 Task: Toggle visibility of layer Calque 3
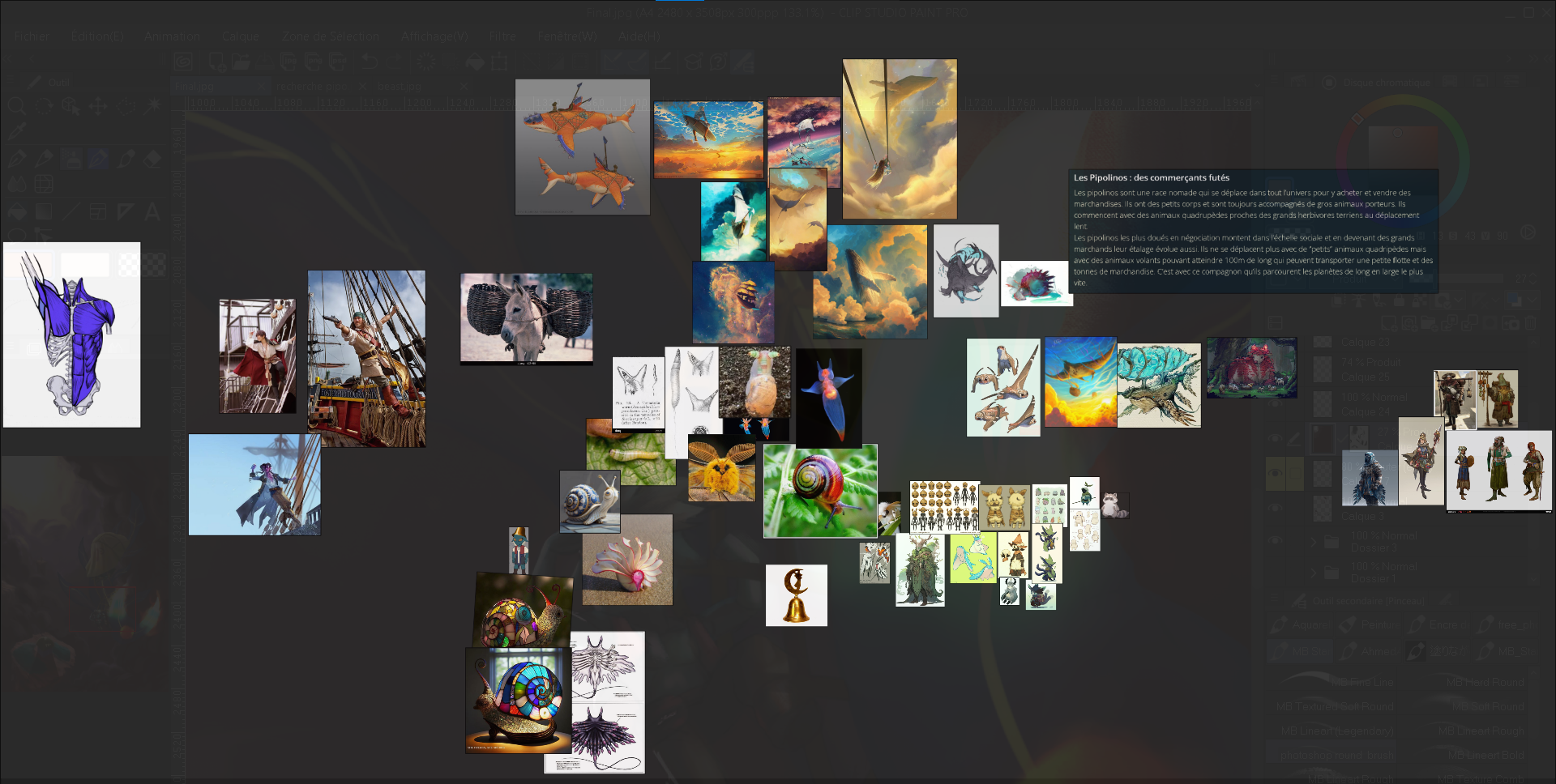coord(1276,509)
